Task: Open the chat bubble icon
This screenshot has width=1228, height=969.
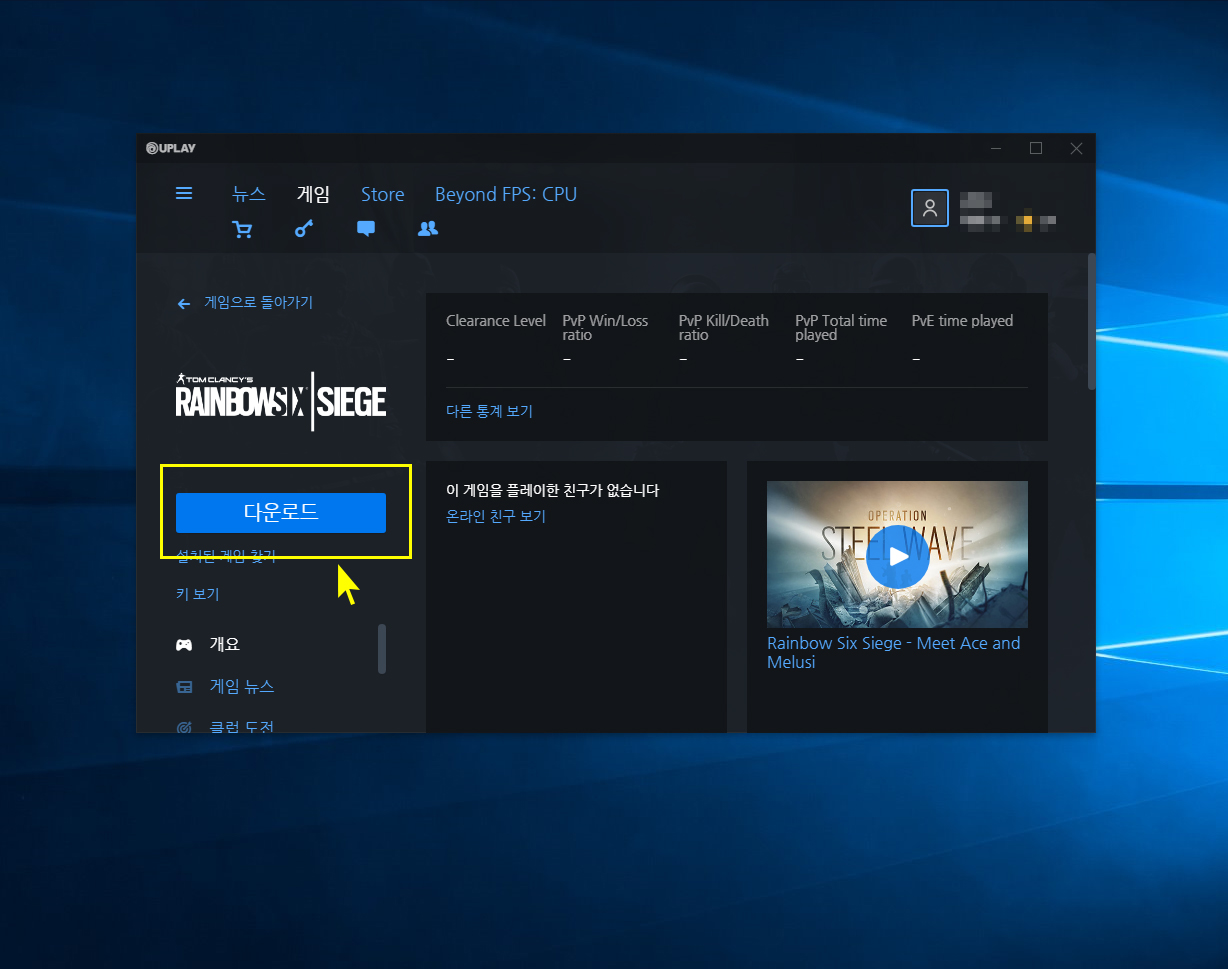Action: click(x=366, y=229)
